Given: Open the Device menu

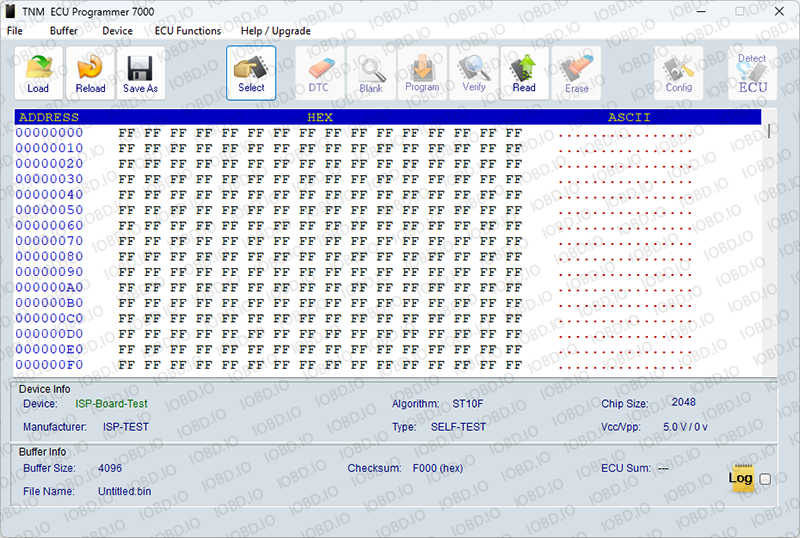Looking at the screenshot, I should click(x=117, y=31).
